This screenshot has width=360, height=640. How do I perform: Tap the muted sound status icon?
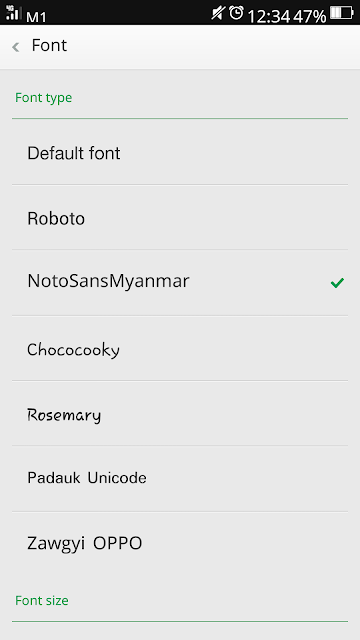[x=218, y=13]
